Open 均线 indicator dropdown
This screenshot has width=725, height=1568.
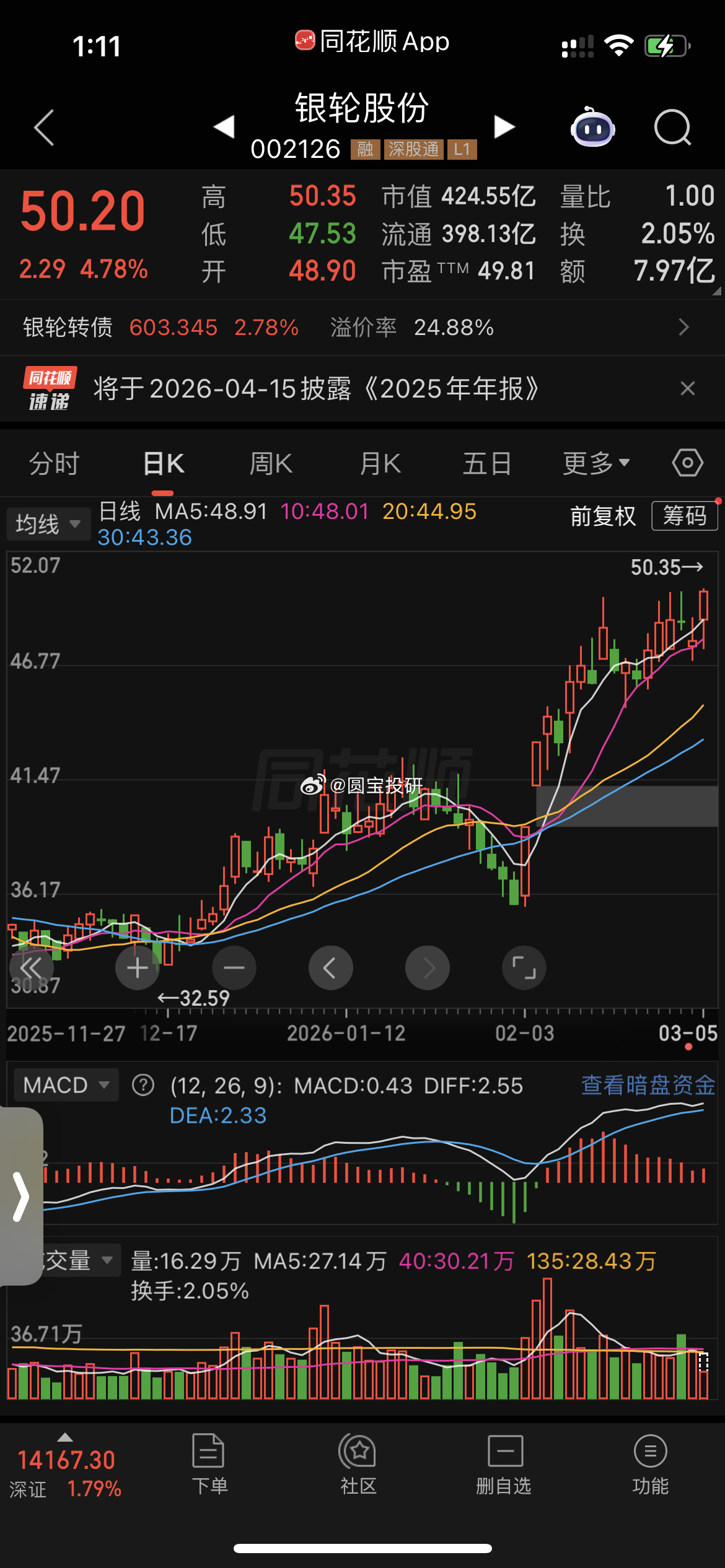tap(48, 524)
